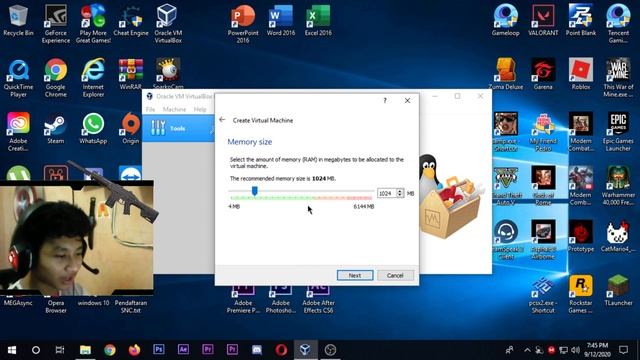
Task: Click the back arrow in Create Virtual Machine
Action: coord(222,120)
